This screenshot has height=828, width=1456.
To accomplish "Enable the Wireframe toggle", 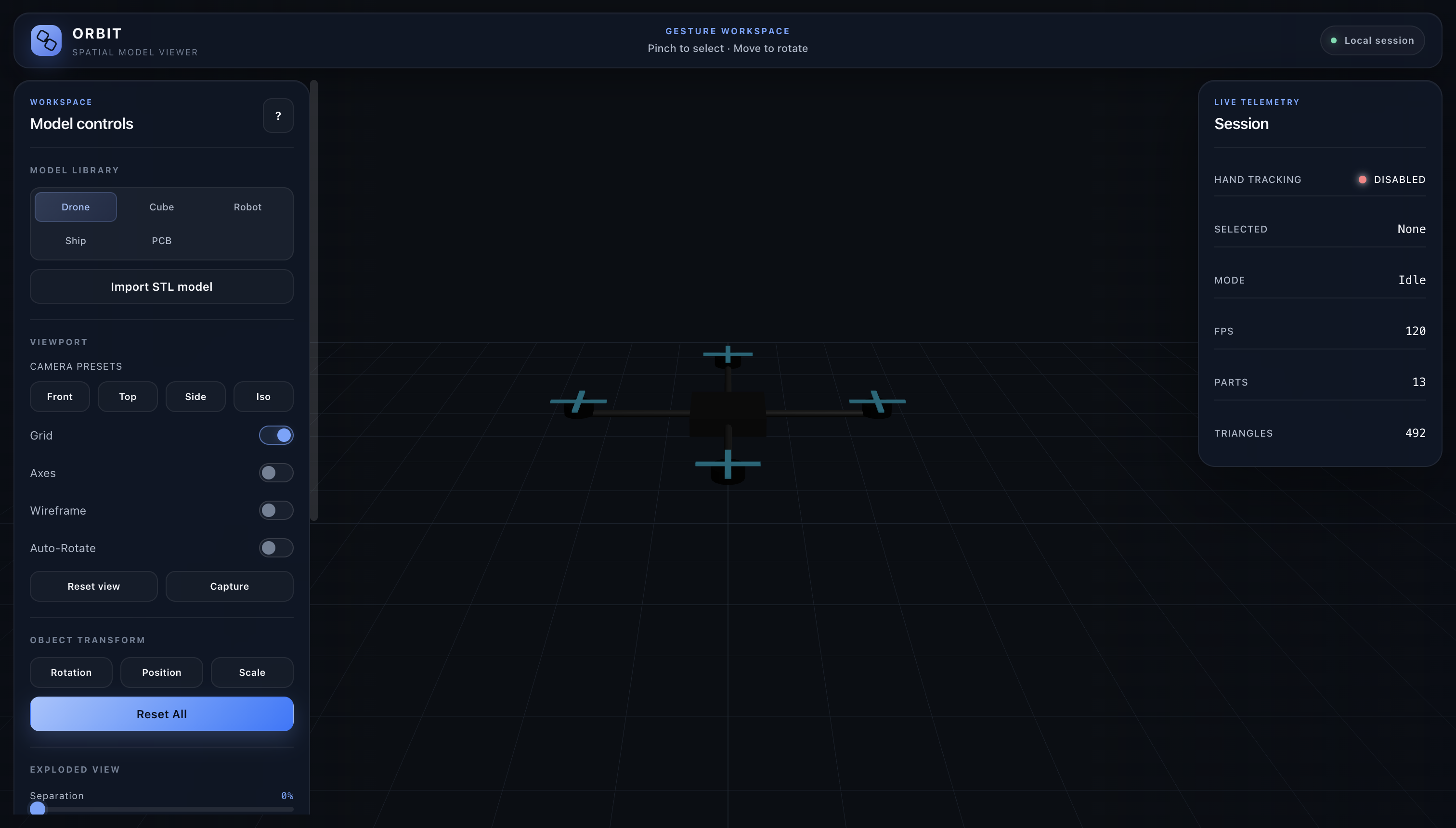I will [x=276, y=510].
